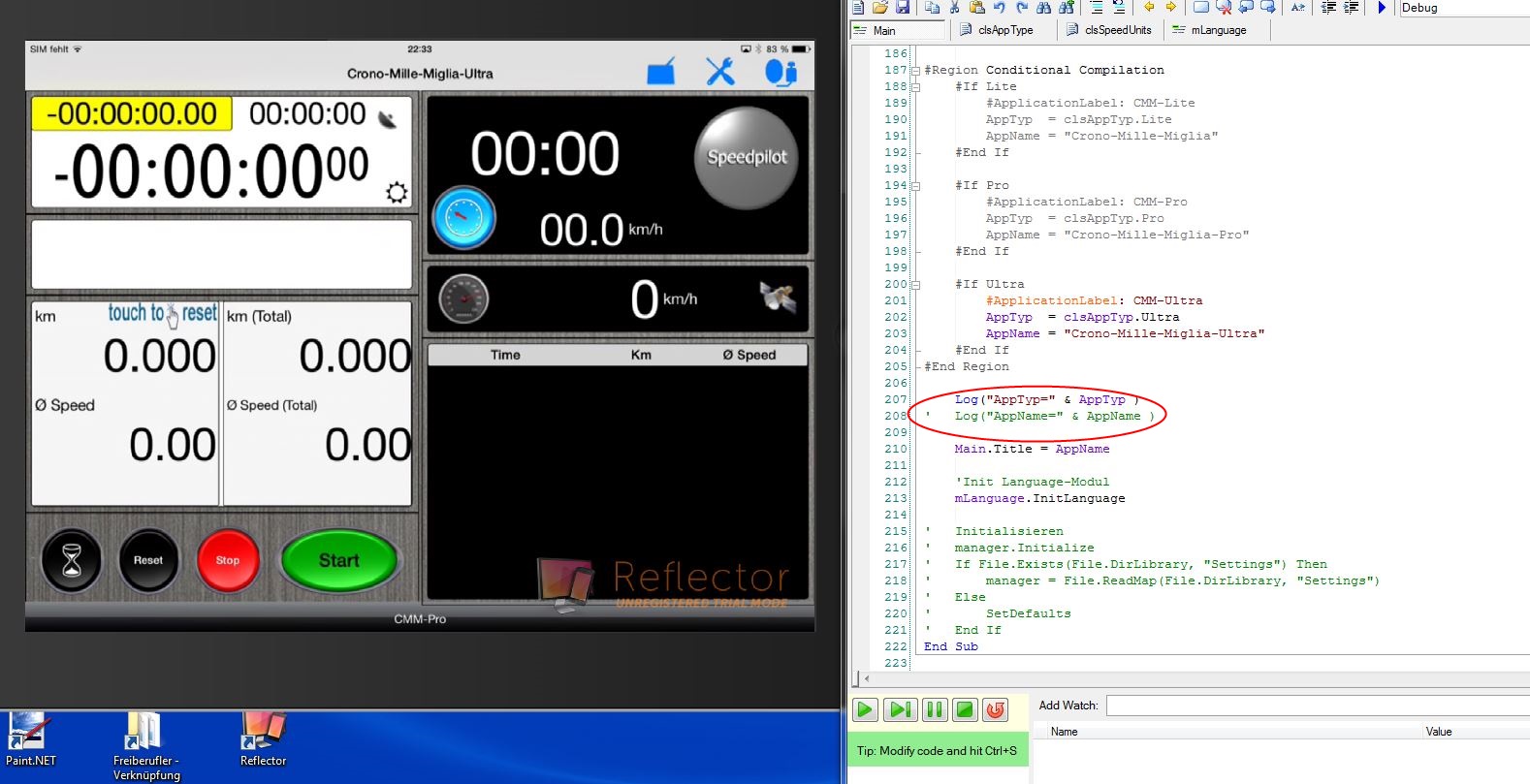Click the timer settings gear icon
Image resolution: width=1530 pixels, height=784 pixels.
point(397,192)
